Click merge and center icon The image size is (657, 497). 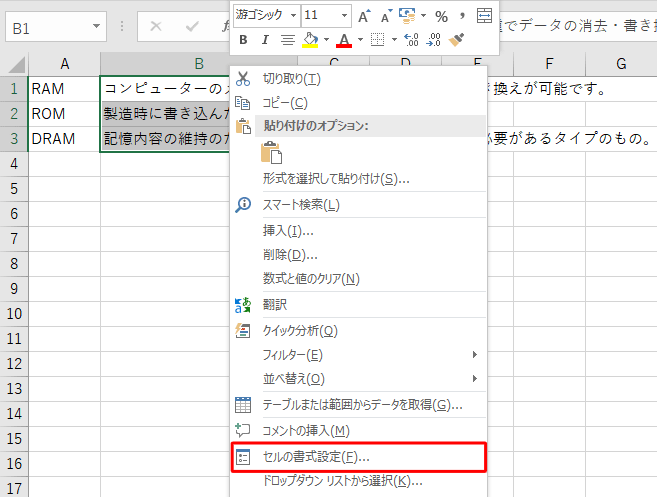coord(484,16)
